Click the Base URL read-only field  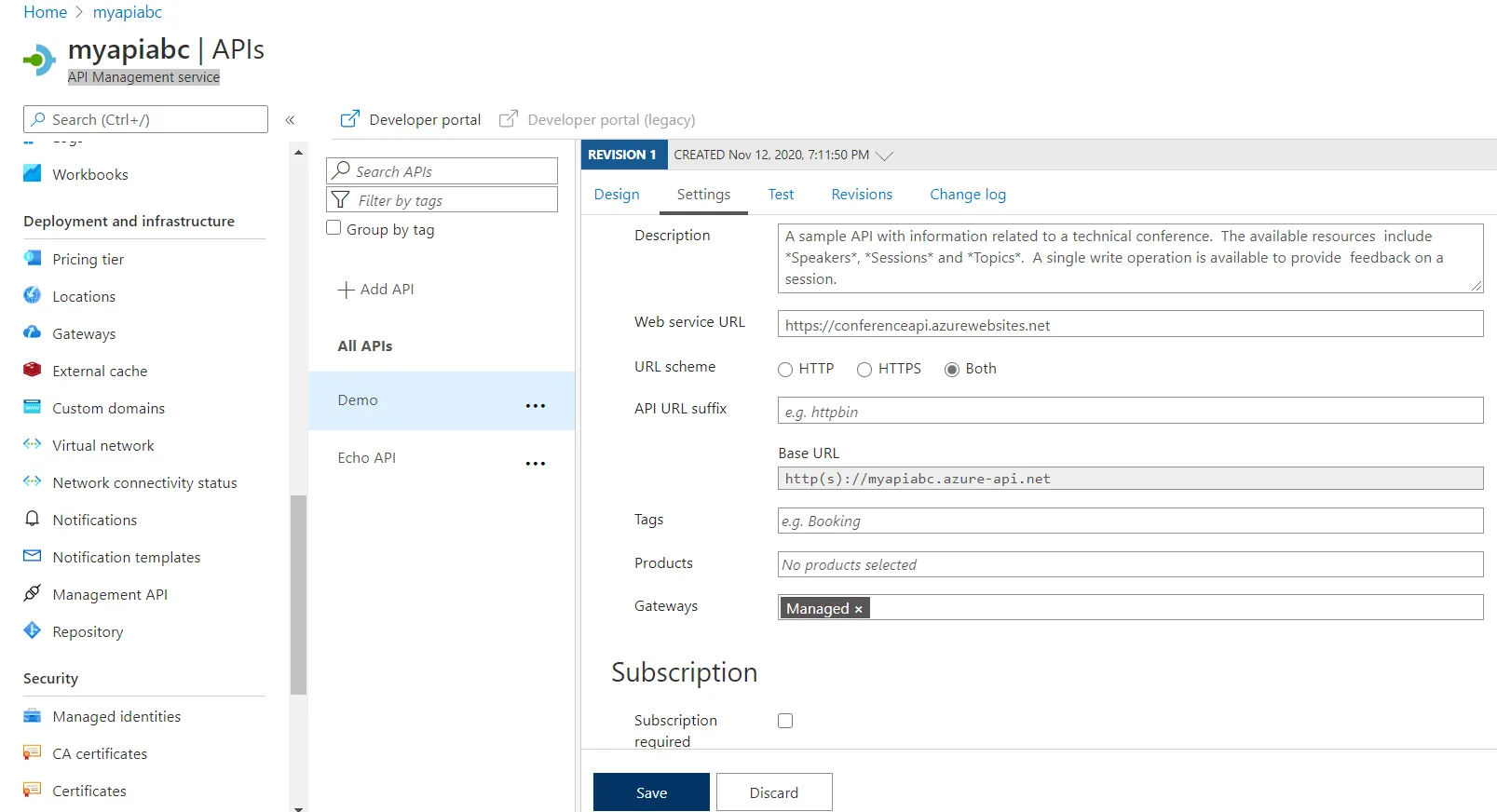coord(1131,479)
